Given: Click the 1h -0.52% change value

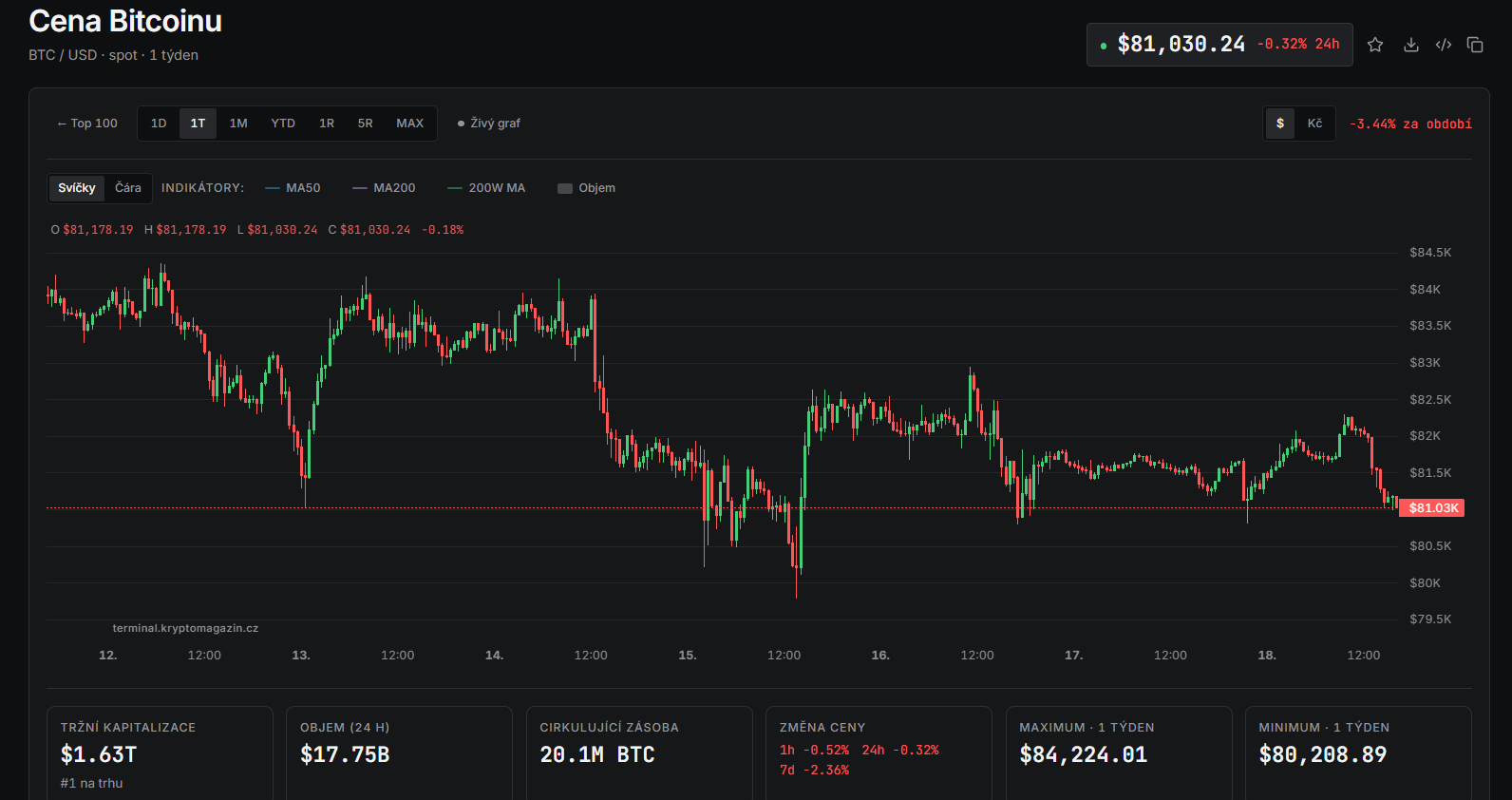Looking at the screenshot, I should pos(815,751).
